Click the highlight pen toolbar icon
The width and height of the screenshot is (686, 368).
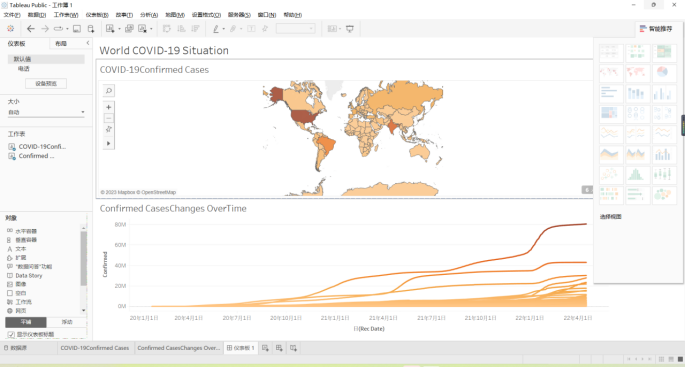pos(216,29)
